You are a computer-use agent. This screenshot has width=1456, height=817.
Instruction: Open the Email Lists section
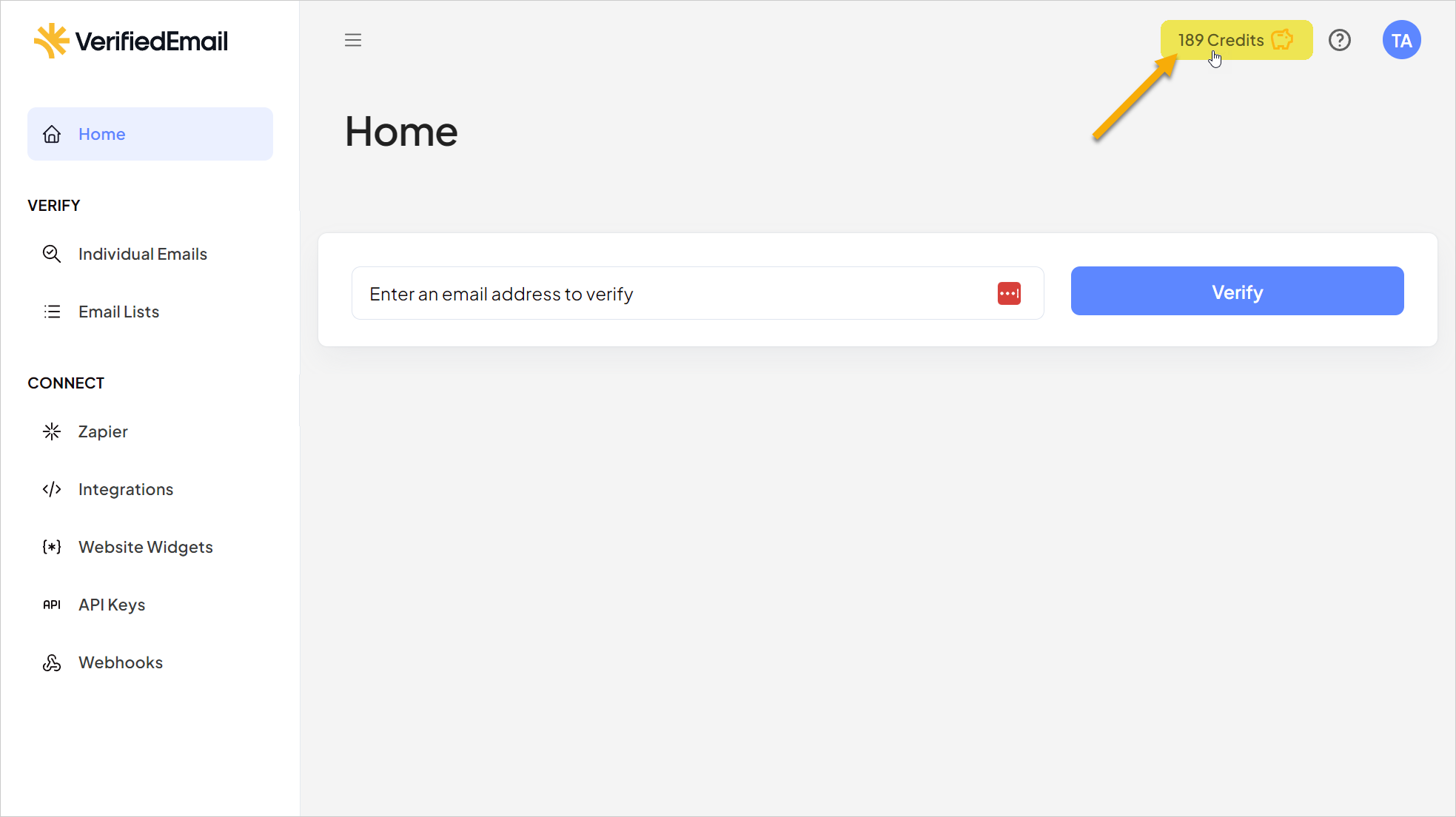pos(119,311)
